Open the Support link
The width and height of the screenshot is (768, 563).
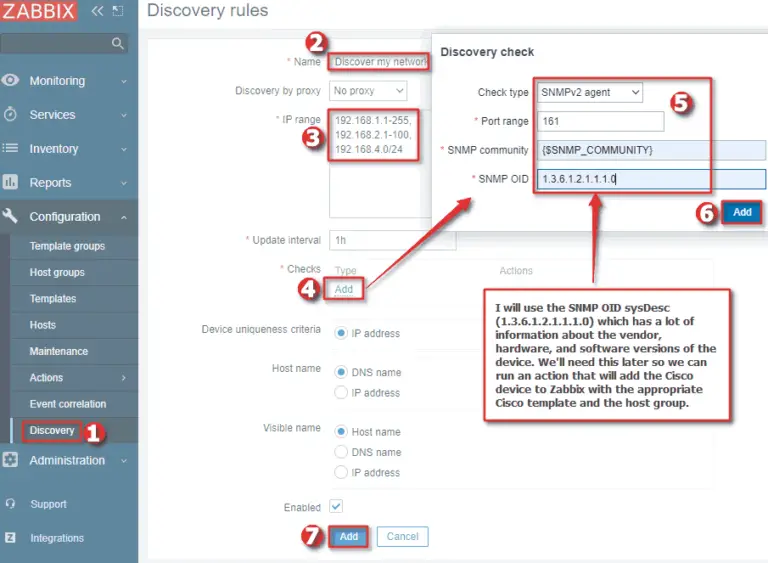pyautogui.click(x=48, y=504)
